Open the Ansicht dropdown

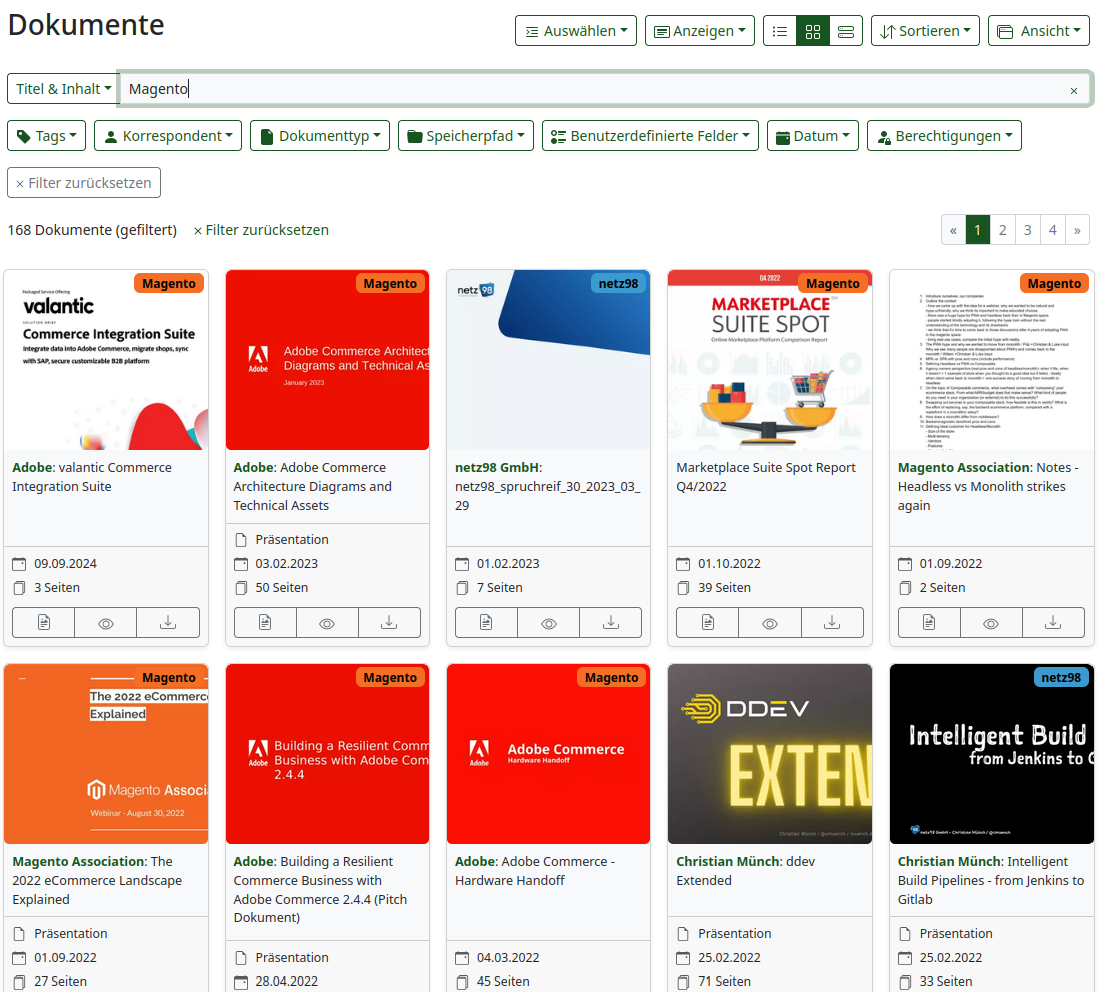[1039, 31]
